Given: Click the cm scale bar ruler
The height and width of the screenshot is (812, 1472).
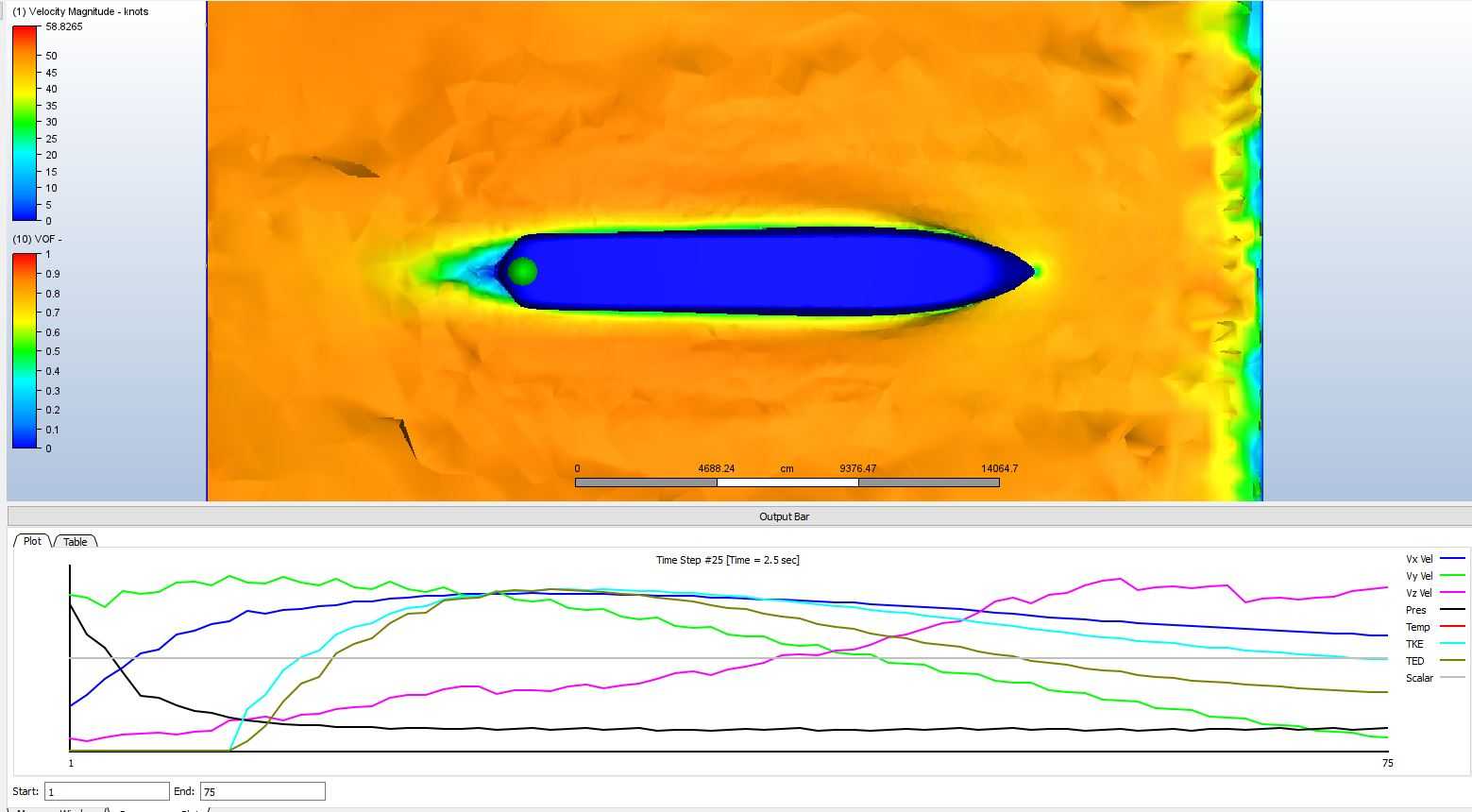Looking at the screenshot, I should 787,482.
